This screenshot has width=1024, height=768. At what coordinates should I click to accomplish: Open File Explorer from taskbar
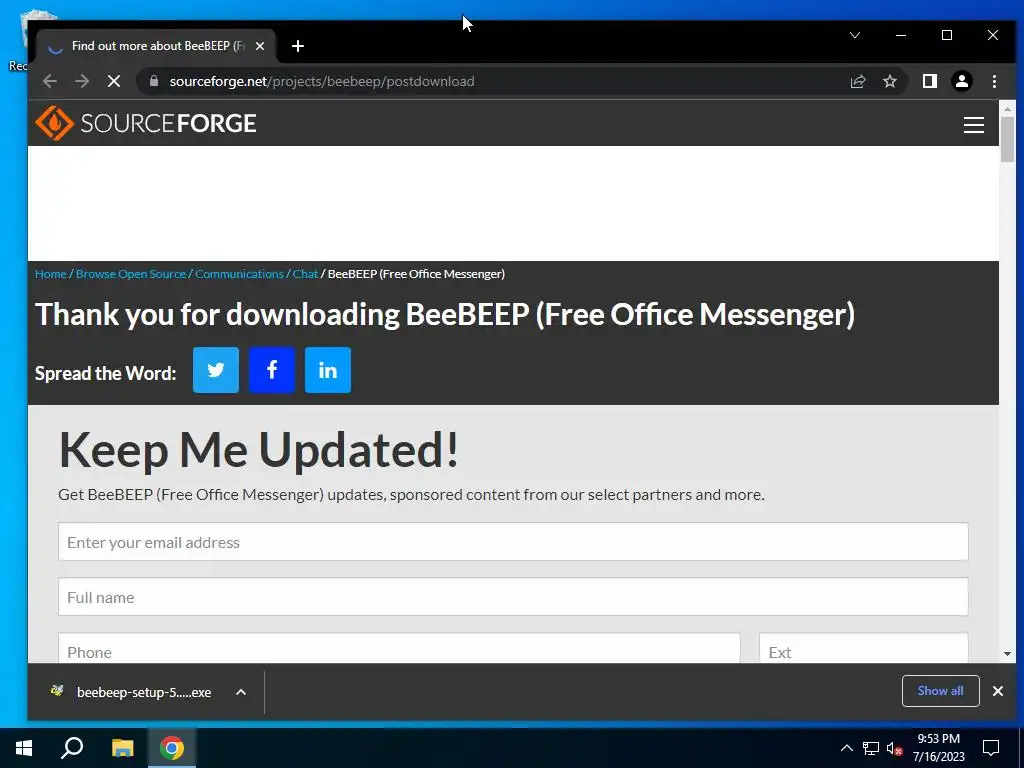coord(122,748)
